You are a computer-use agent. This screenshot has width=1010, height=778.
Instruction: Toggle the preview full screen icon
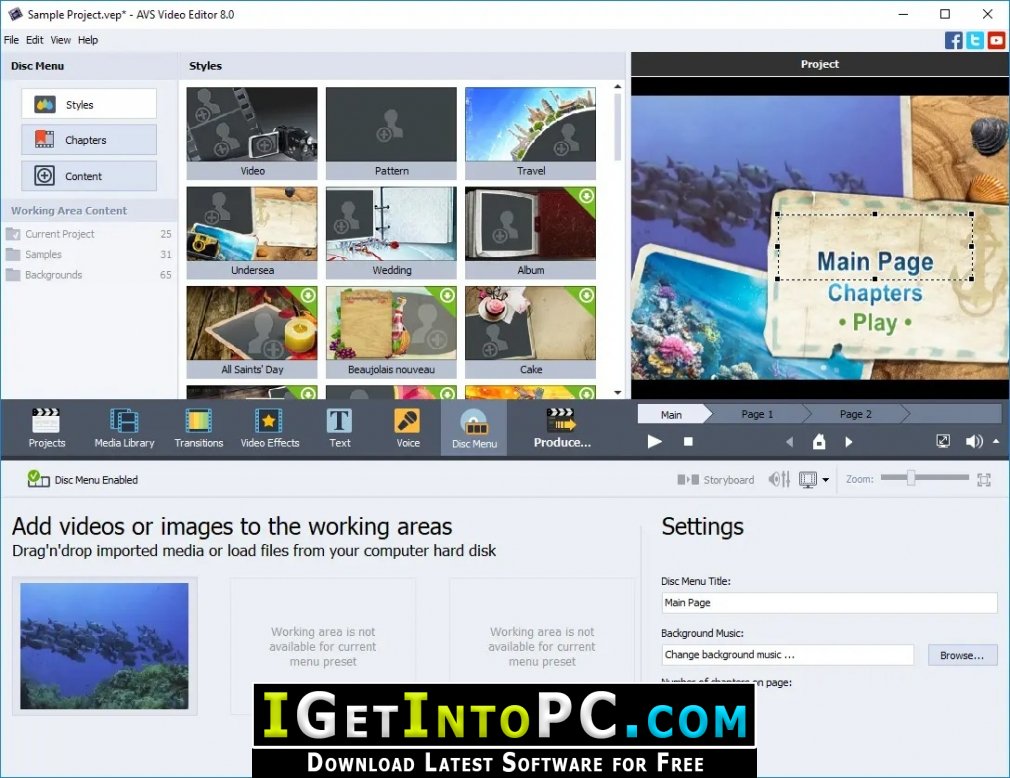point(942,441)
